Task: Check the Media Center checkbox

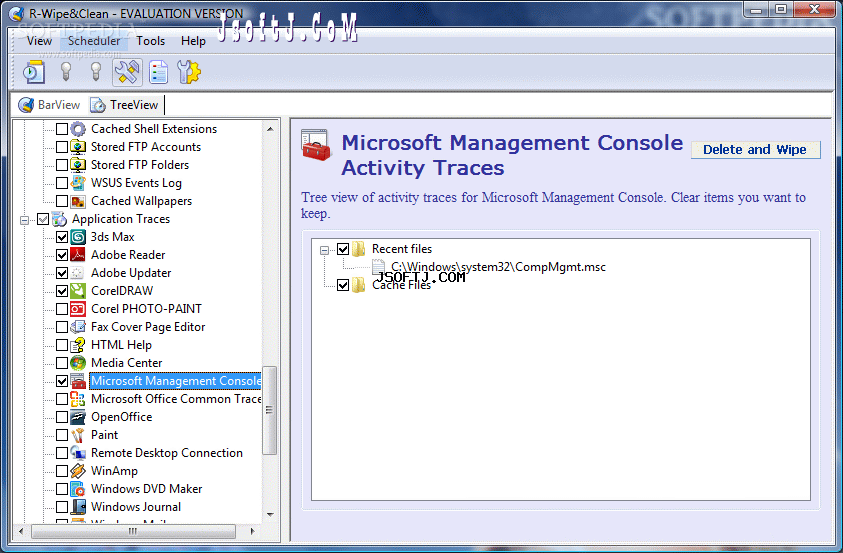Action: coord(62,363)
